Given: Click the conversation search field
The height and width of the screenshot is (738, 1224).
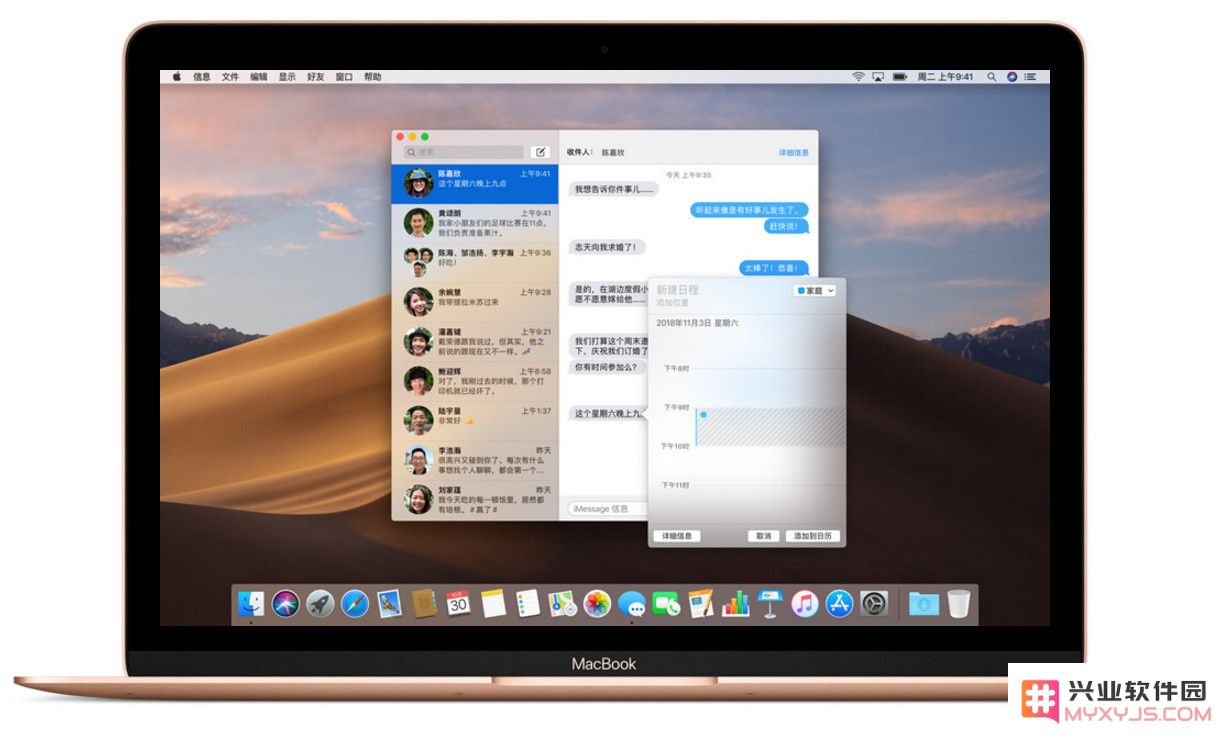Looking at the screenshot, I should click(x=463, y=152).
